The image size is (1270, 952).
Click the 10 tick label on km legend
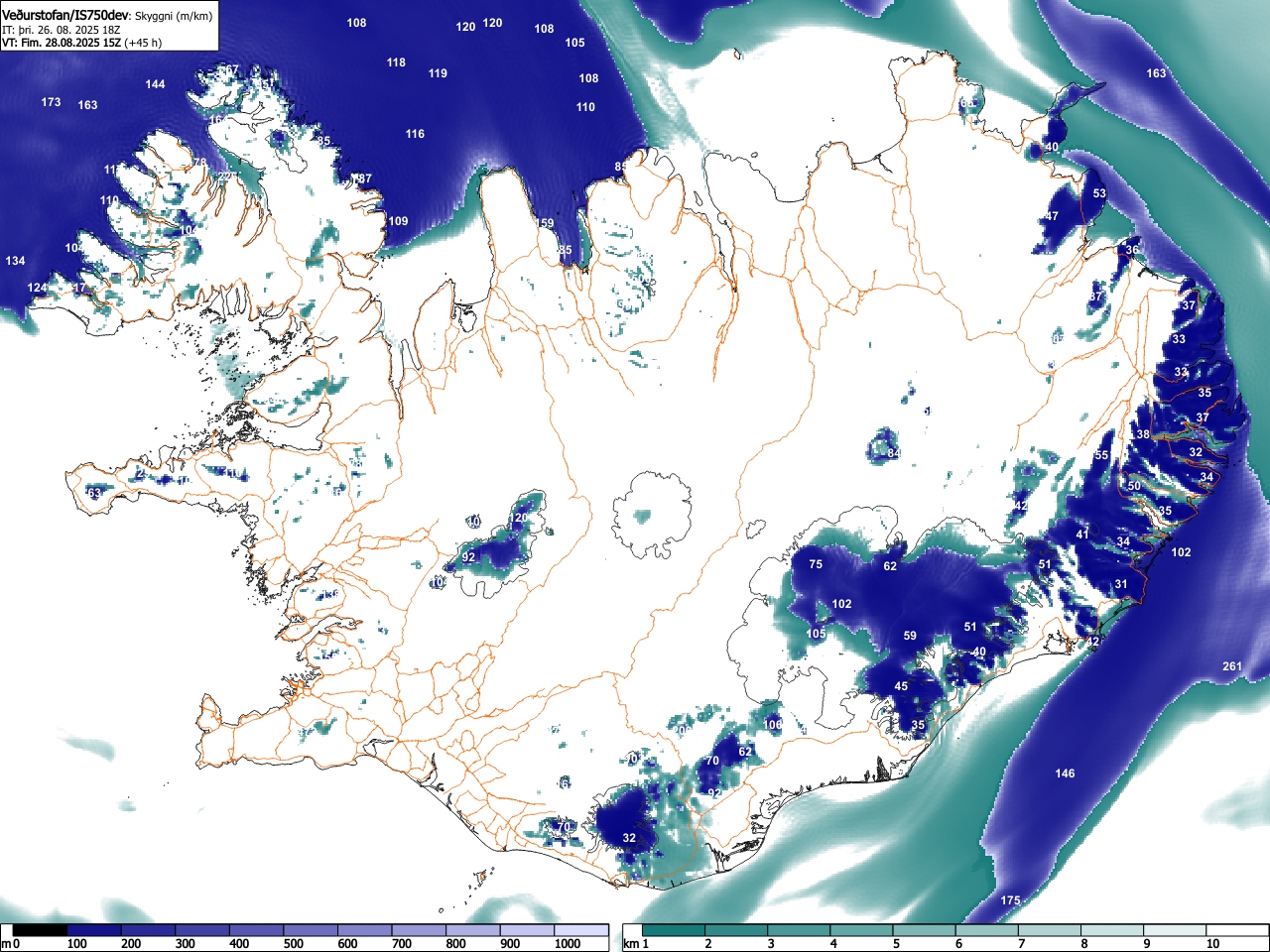click(x=1212, y=944)
